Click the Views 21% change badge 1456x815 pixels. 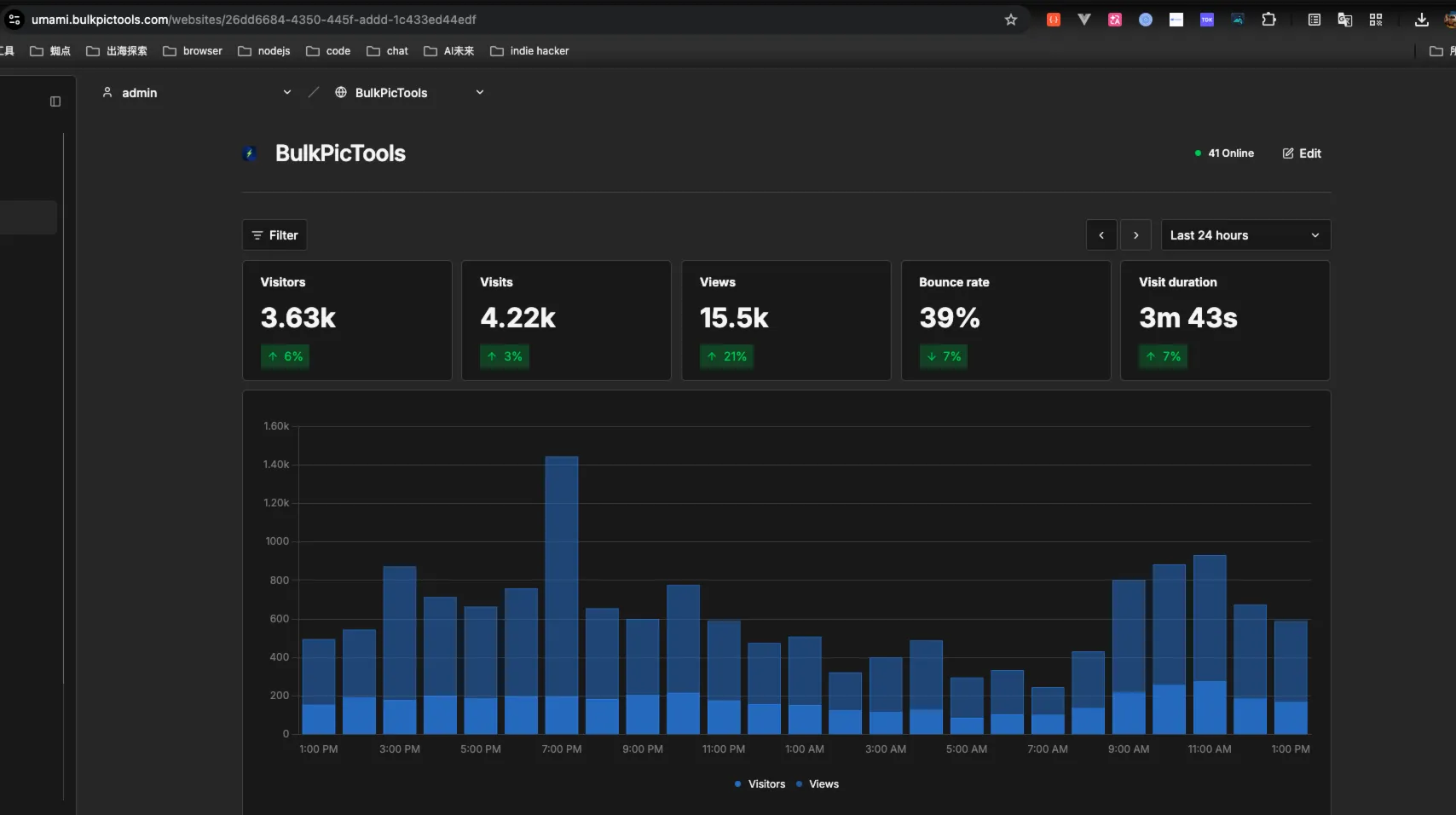tap(726, 356)
